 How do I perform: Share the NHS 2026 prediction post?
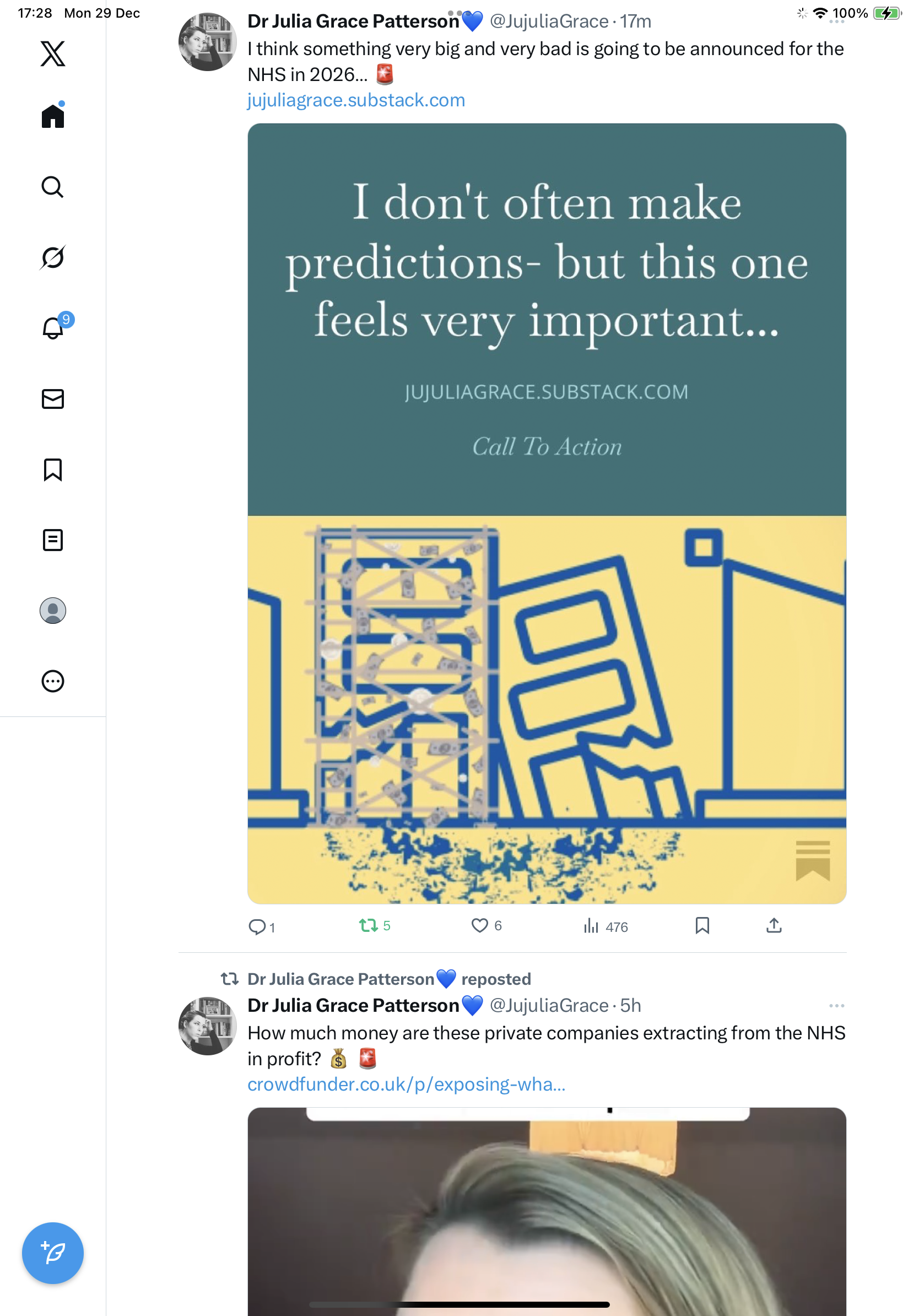[774, 925]
